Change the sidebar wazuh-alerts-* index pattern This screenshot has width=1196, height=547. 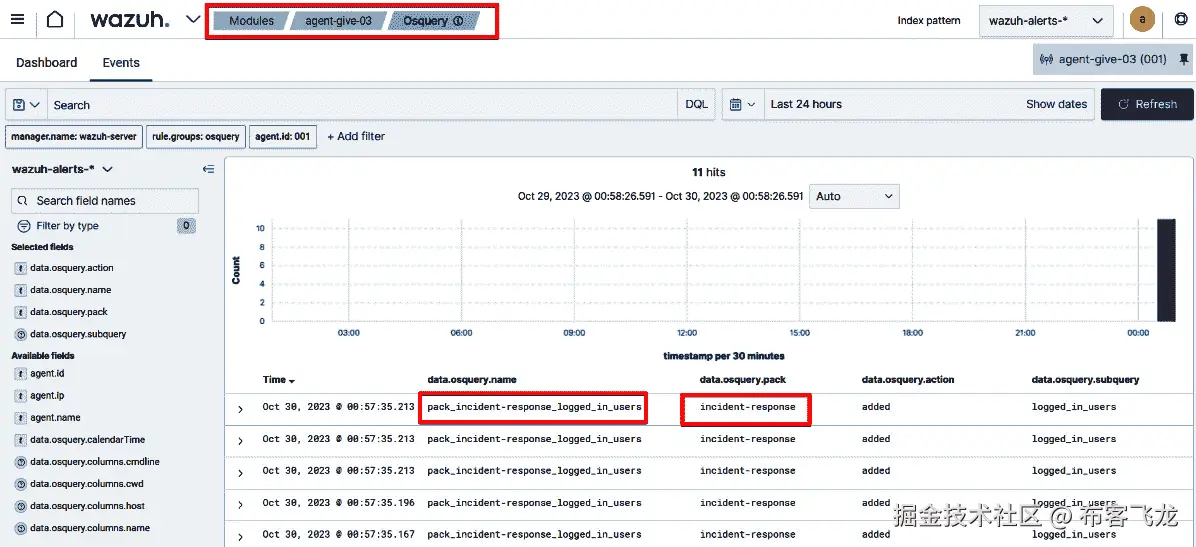(63, 169)
